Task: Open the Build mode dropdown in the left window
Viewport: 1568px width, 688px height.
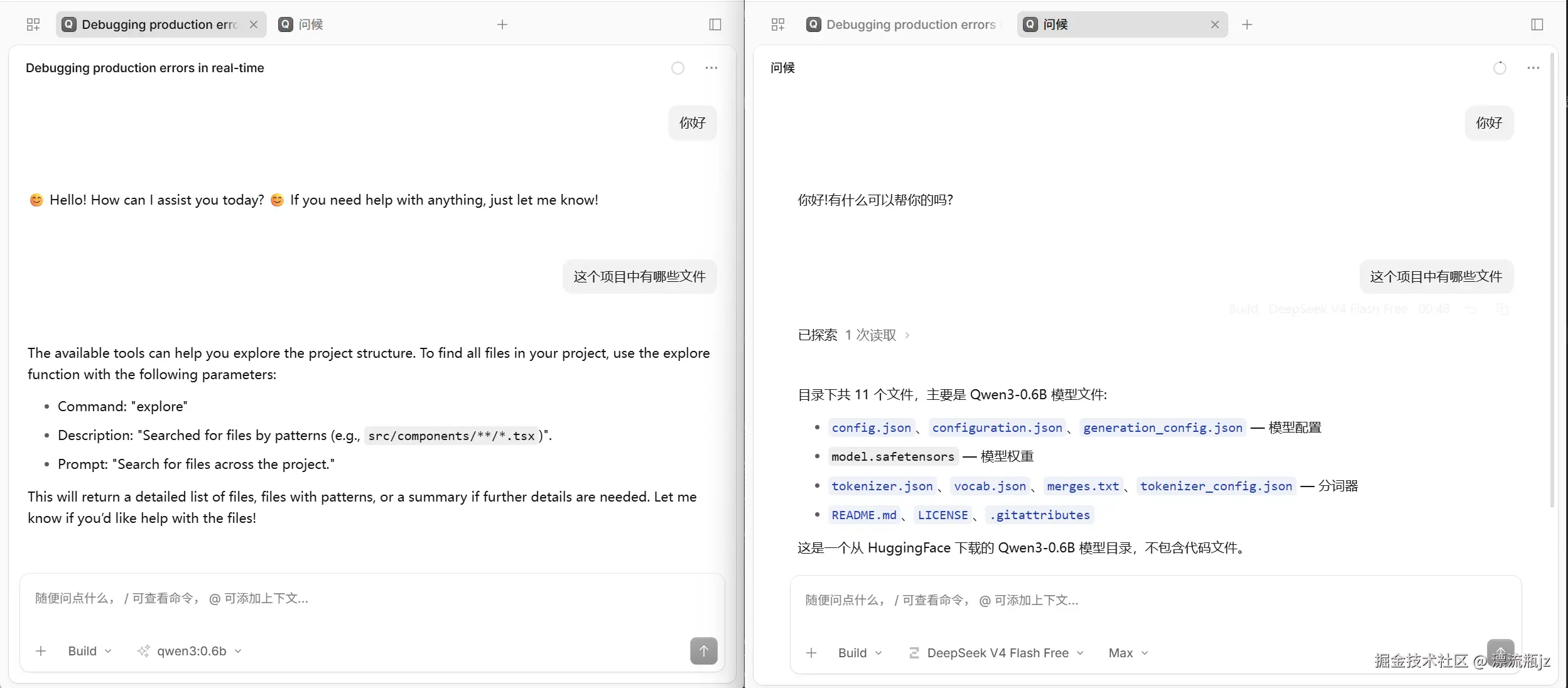Action: pyautogui.click(x=90, y=651)
